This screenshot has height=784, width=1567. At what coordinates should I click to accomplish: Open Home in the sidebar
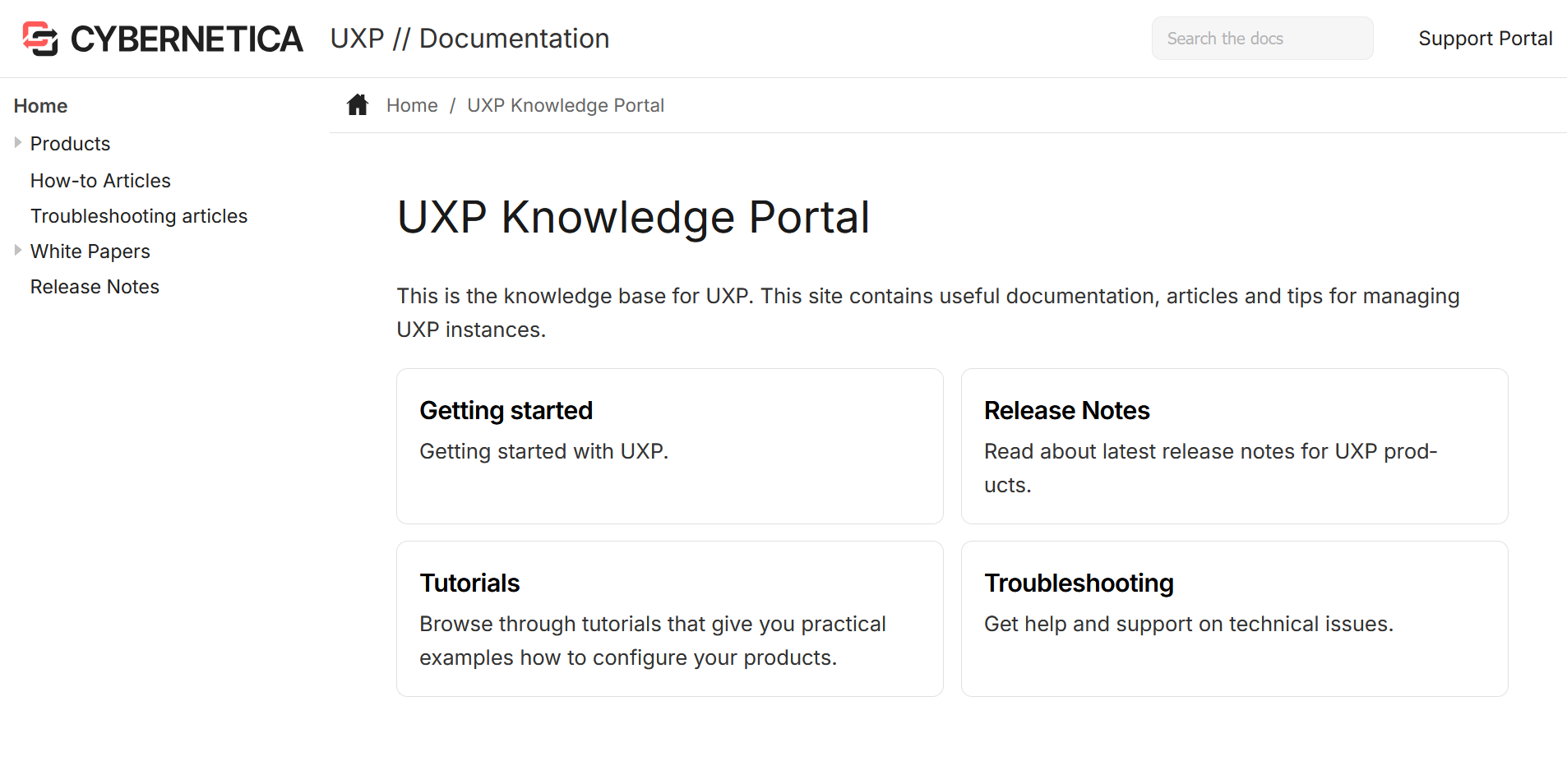40,106
